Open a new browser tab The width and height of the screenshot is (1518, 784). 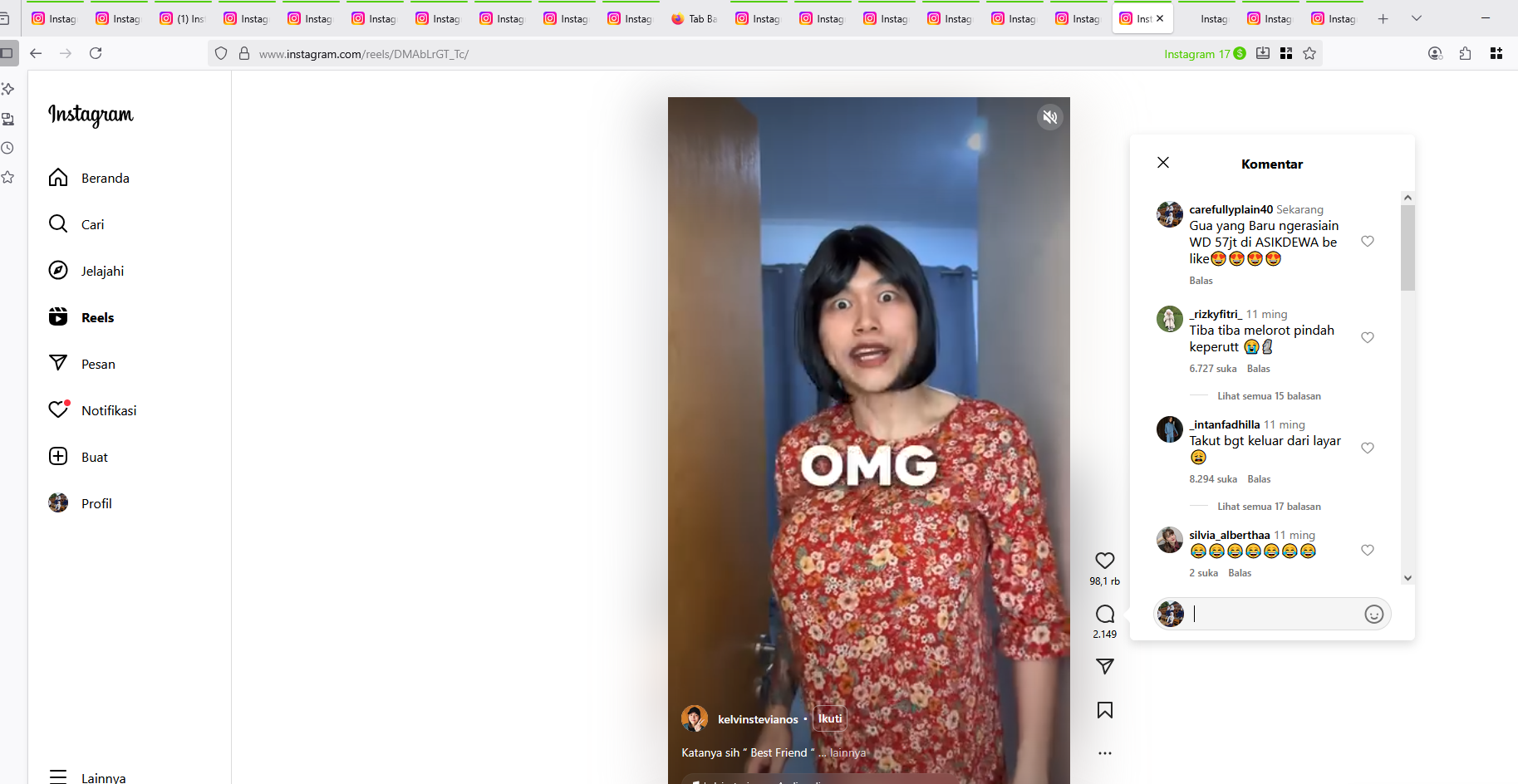(x=1383, y=18)
